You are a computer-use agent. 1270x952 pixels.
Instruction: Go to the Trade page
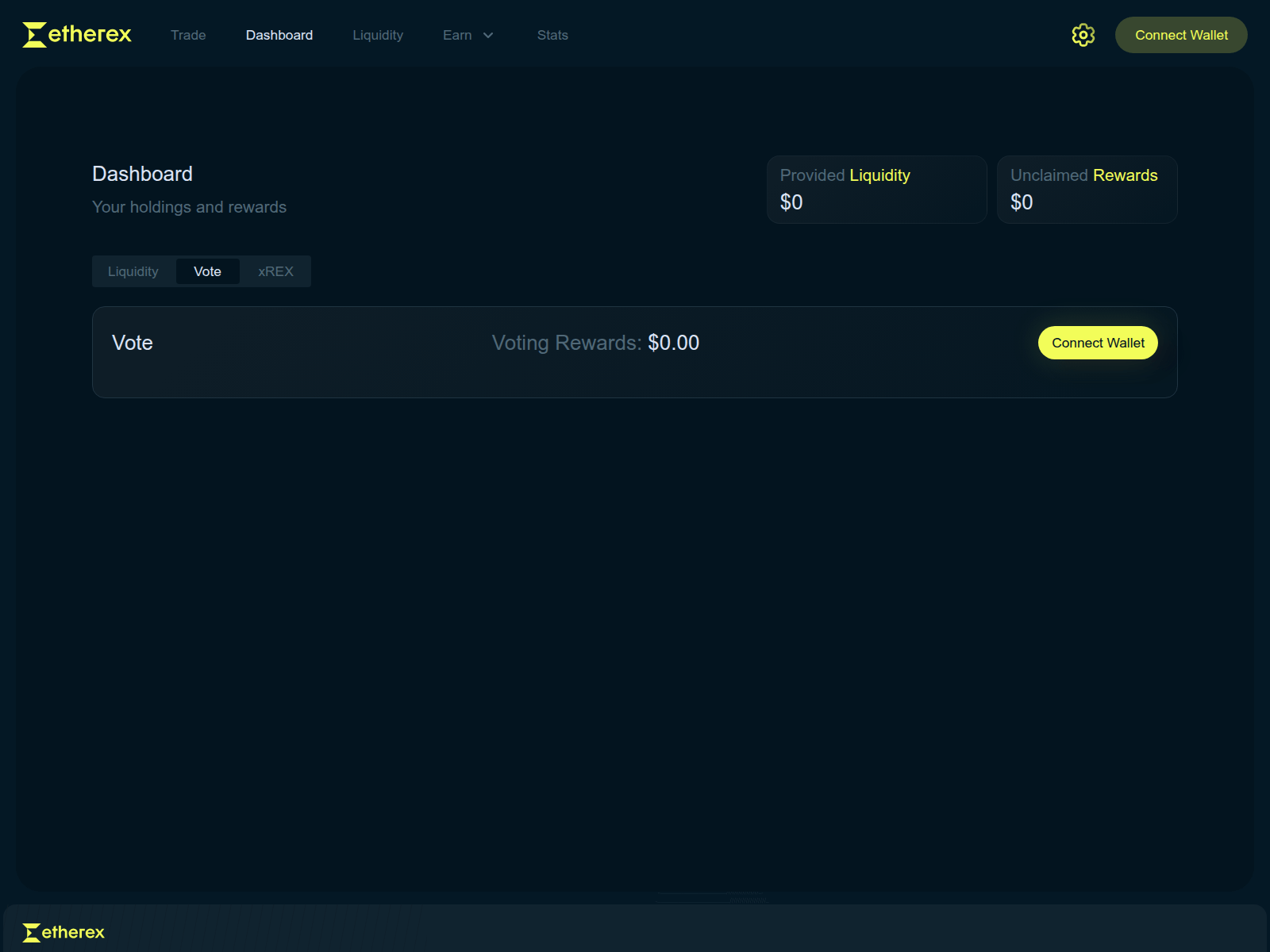[x=188, y=35]
